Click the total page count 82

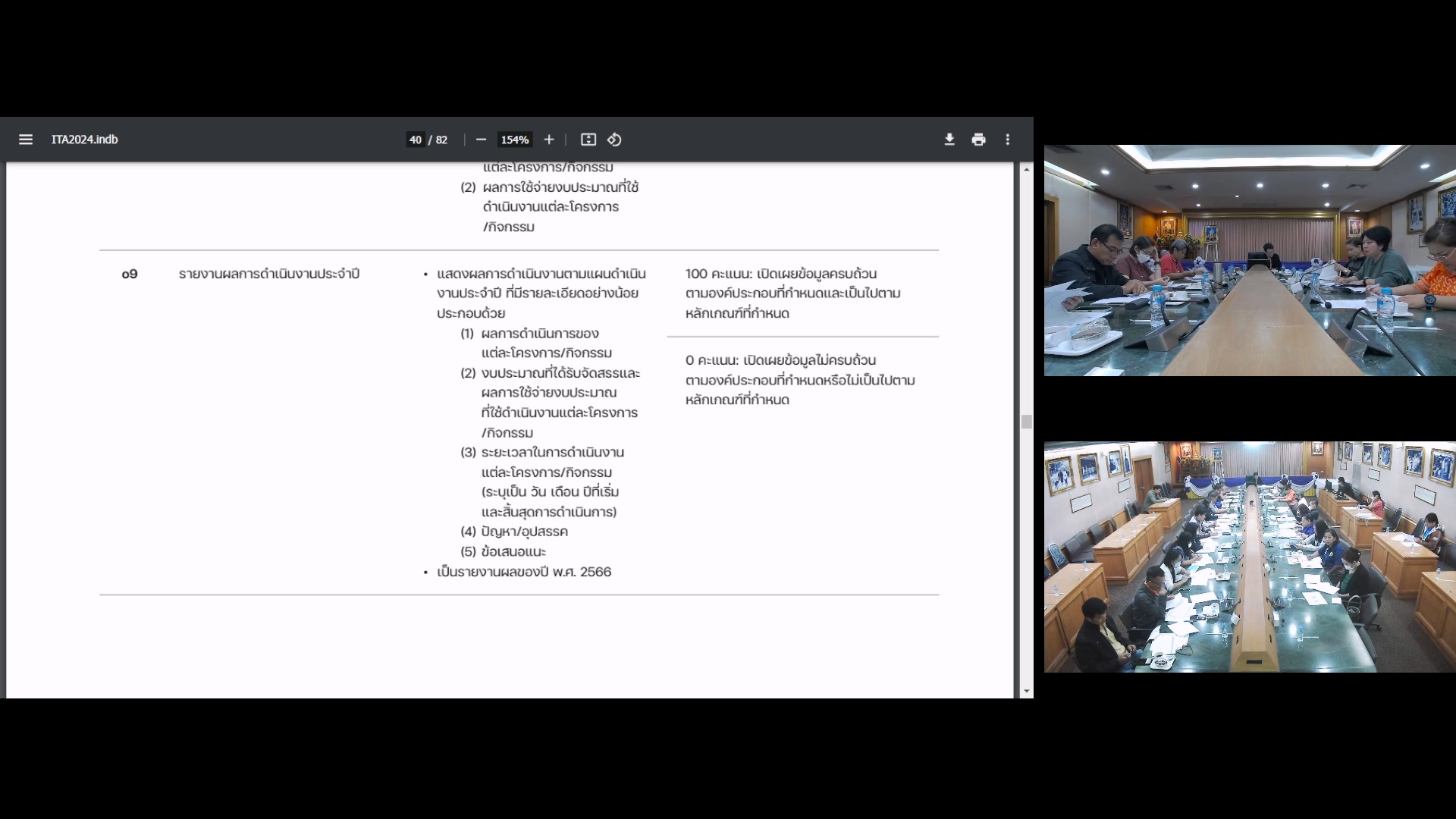click(x=441, y=140)
